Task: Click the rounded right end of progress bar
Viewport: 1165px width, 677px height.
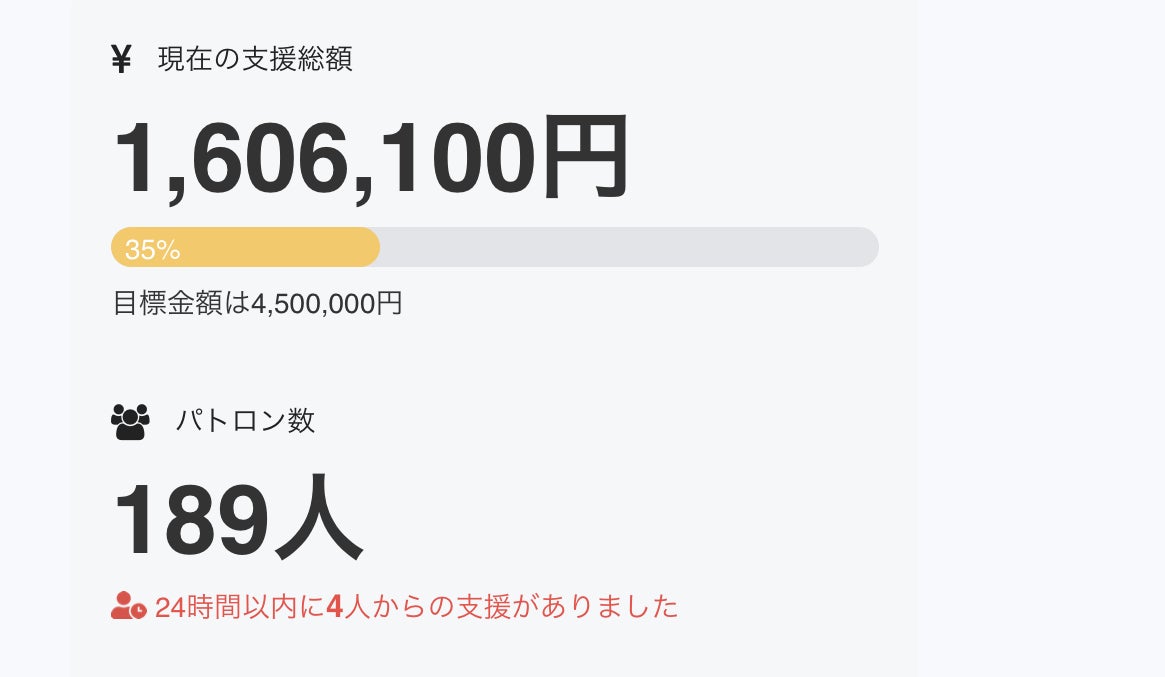Action: tap(867, 247)
